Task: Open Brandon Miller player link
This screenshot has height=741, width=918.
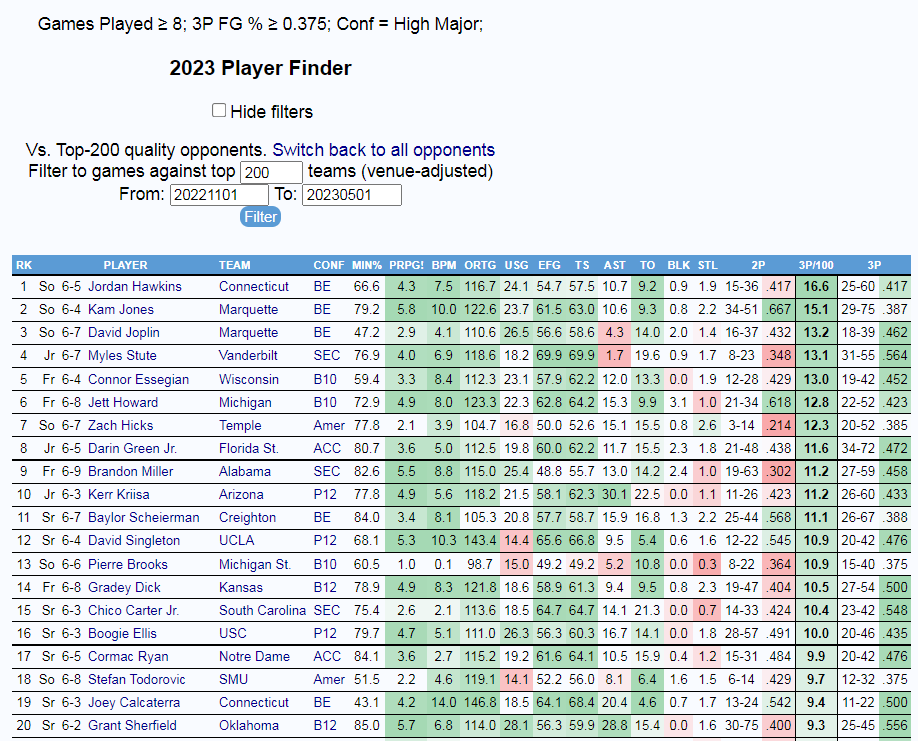Action: [131, 471]
